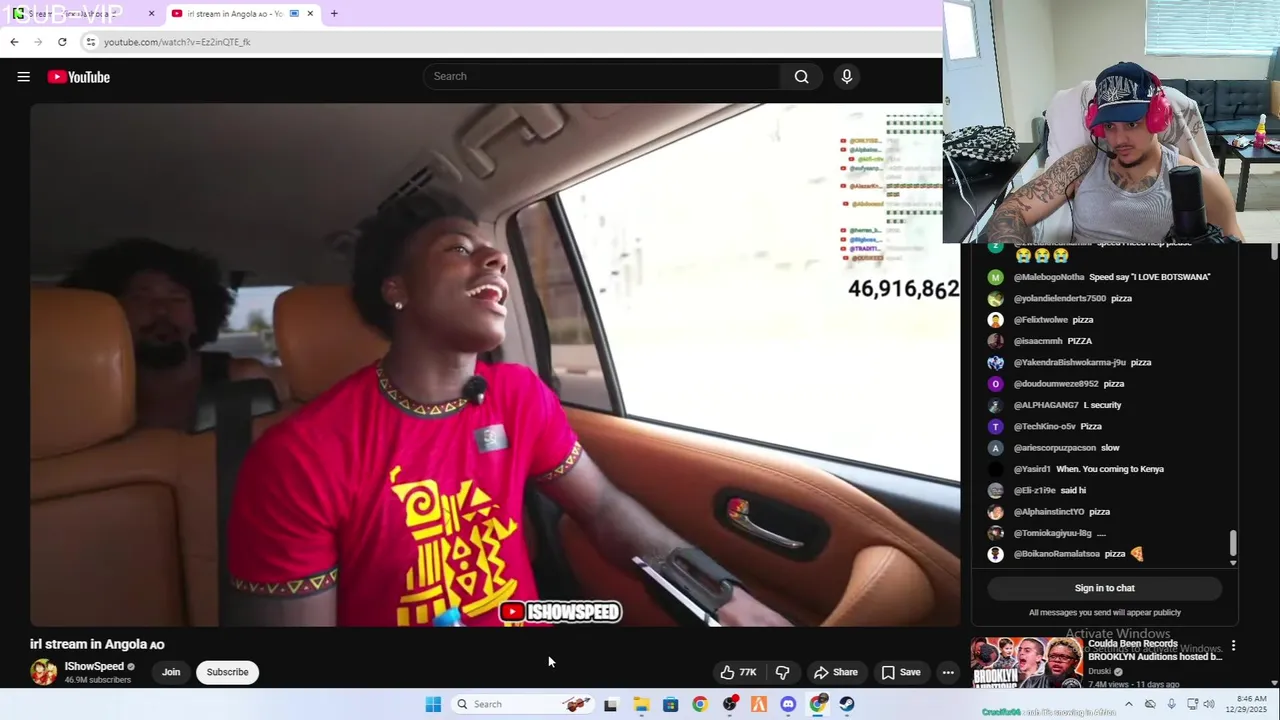This screenshot has width=1280, height=720.
Task: Click chat user @Felixtwolwe
Action: point(1040,320)
